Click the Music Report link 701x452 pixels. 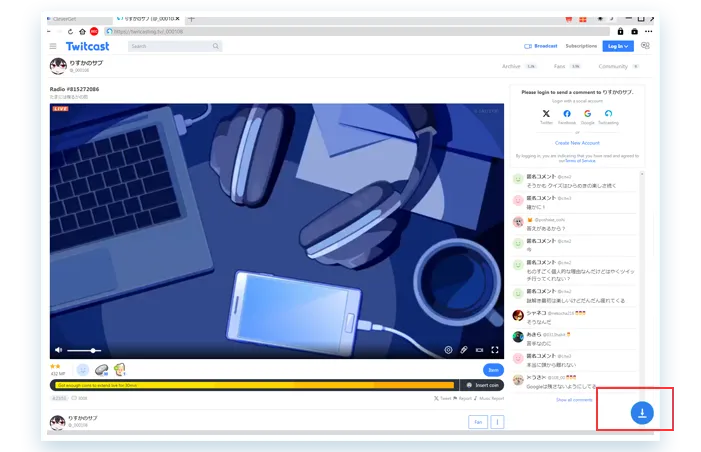point(489,398)
